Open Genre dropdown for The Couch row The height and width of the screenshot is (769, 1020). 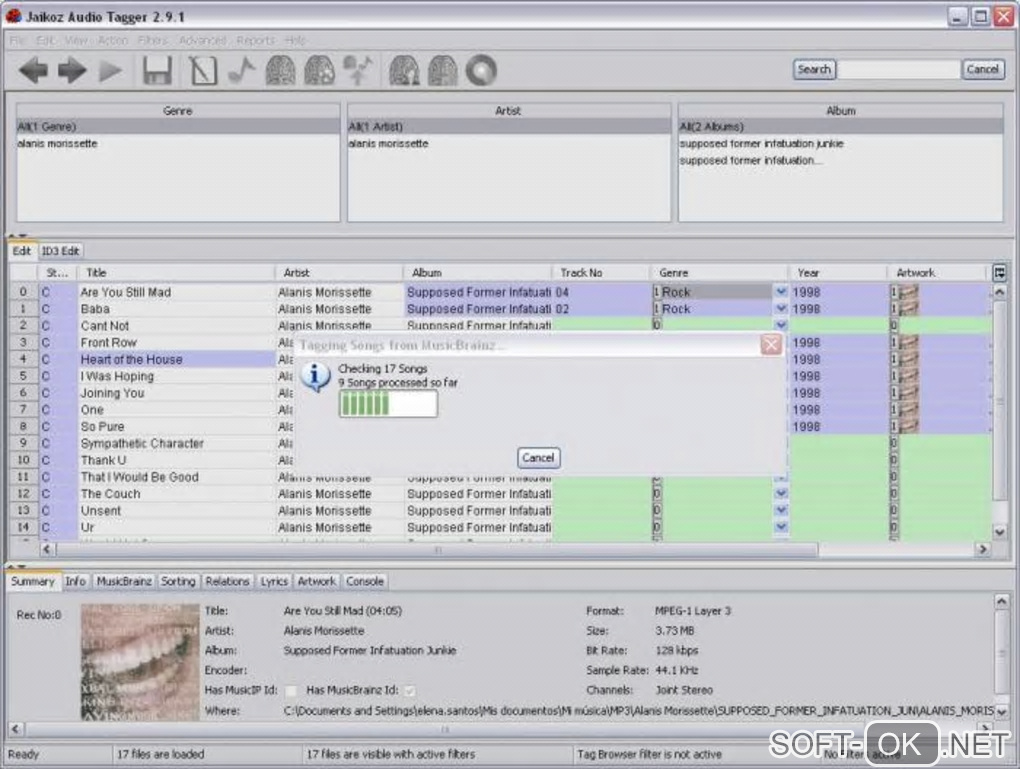[781, 494]
